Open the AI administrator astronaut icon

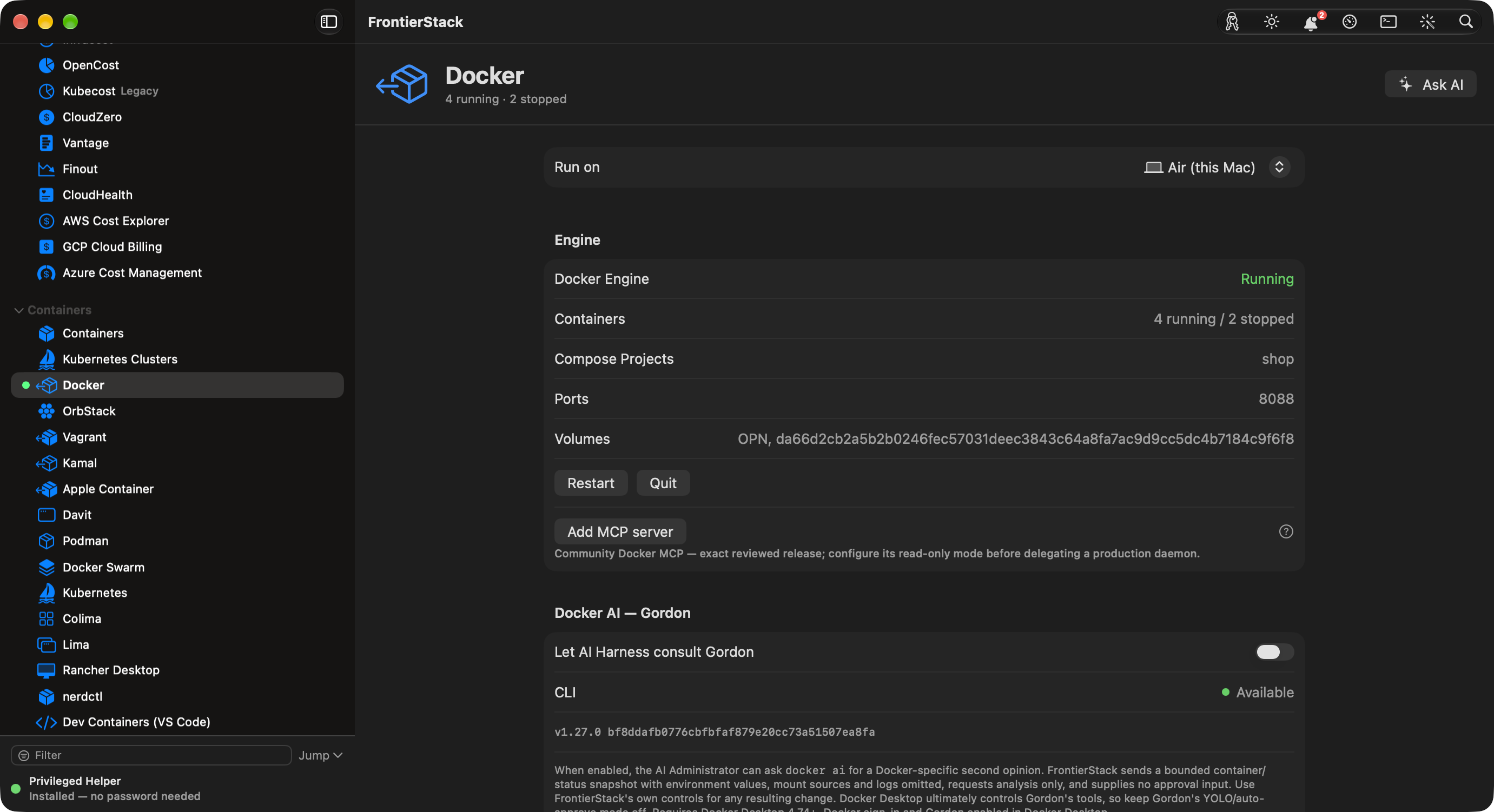point(1232,22)
